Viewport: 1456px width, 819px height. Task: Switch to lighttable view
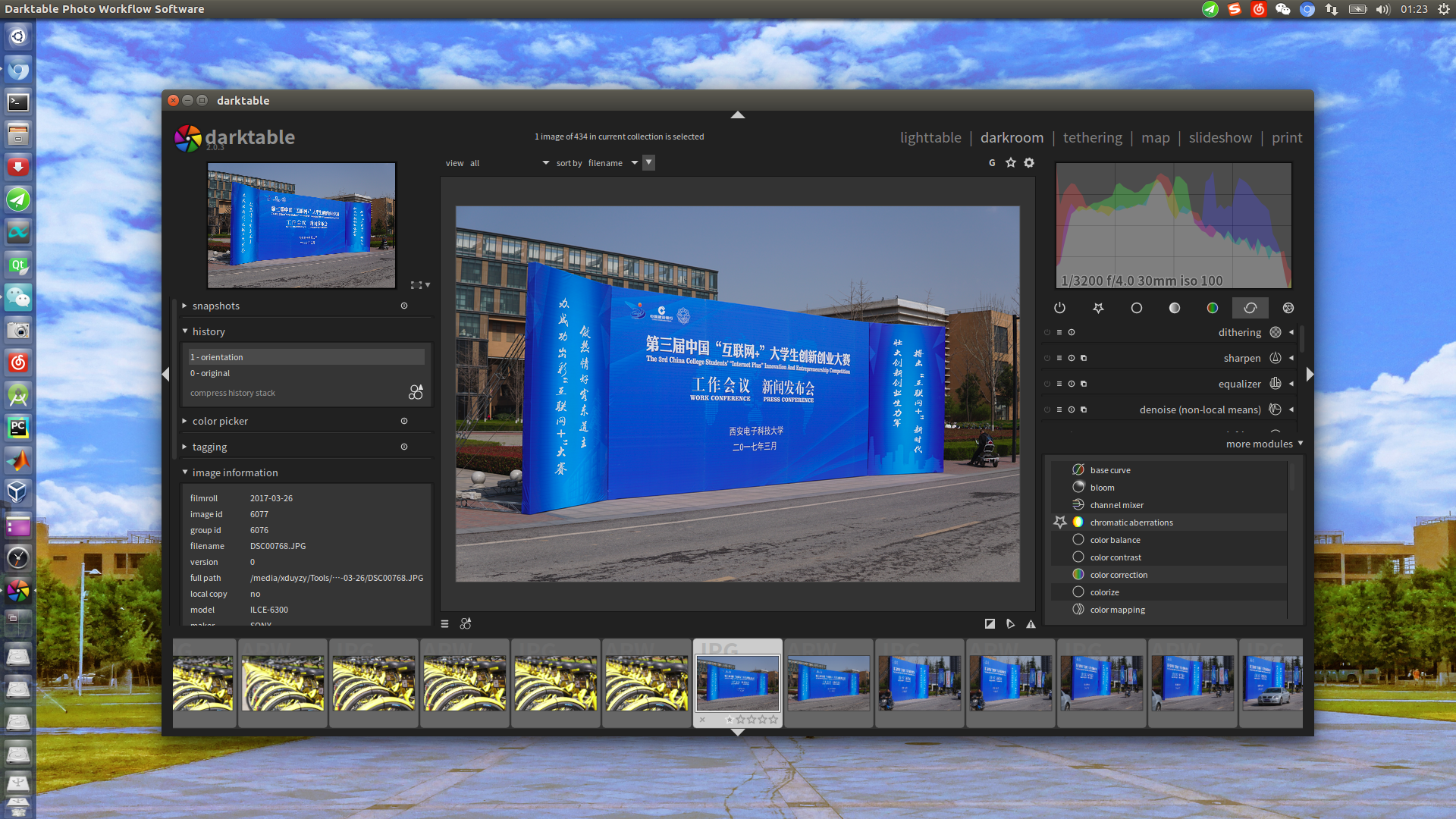tap(930, 137)
